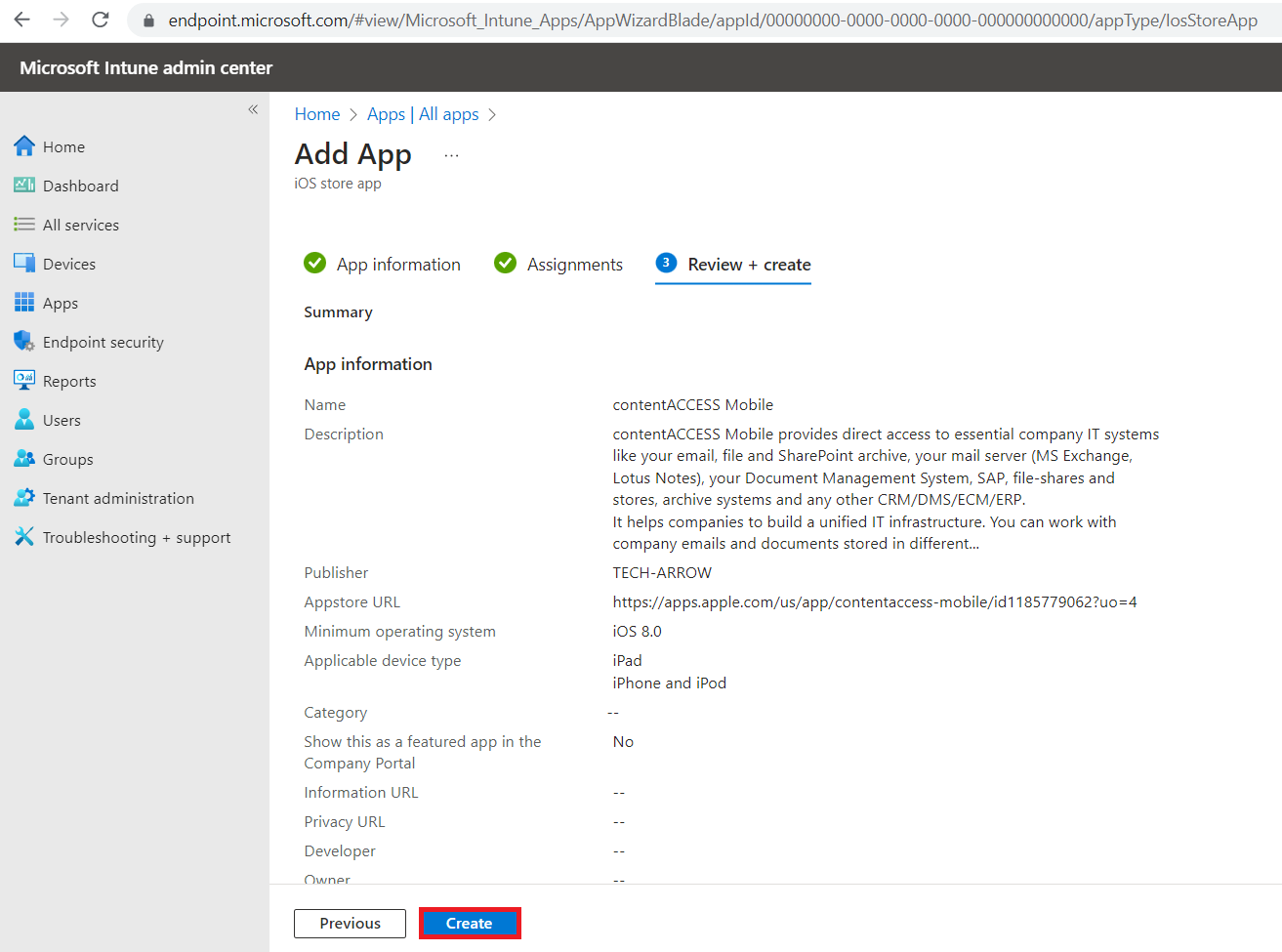The width and height of the screenshot is (1282, 952).
Task: Click the Home icon in sidebar
Action: 24,146
